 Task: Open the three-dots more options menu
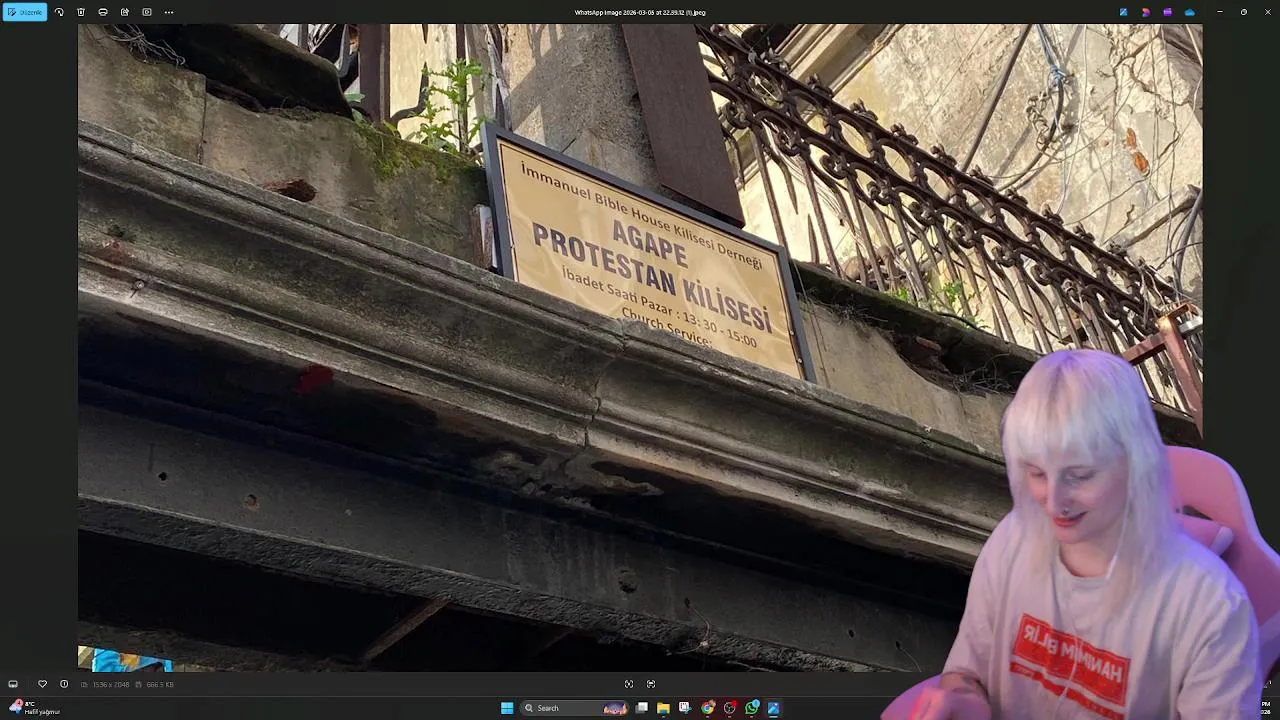coord(169,12)
